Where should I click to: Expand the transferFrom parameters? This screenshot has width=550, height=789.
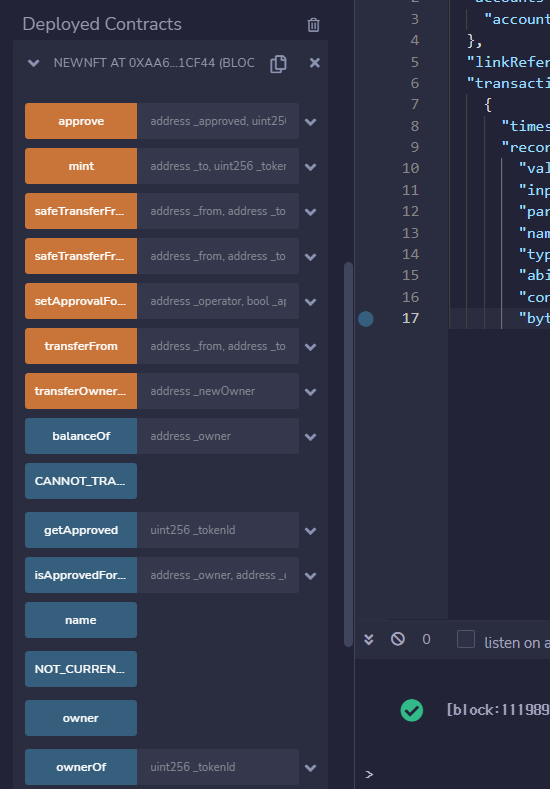coord(311,347)
